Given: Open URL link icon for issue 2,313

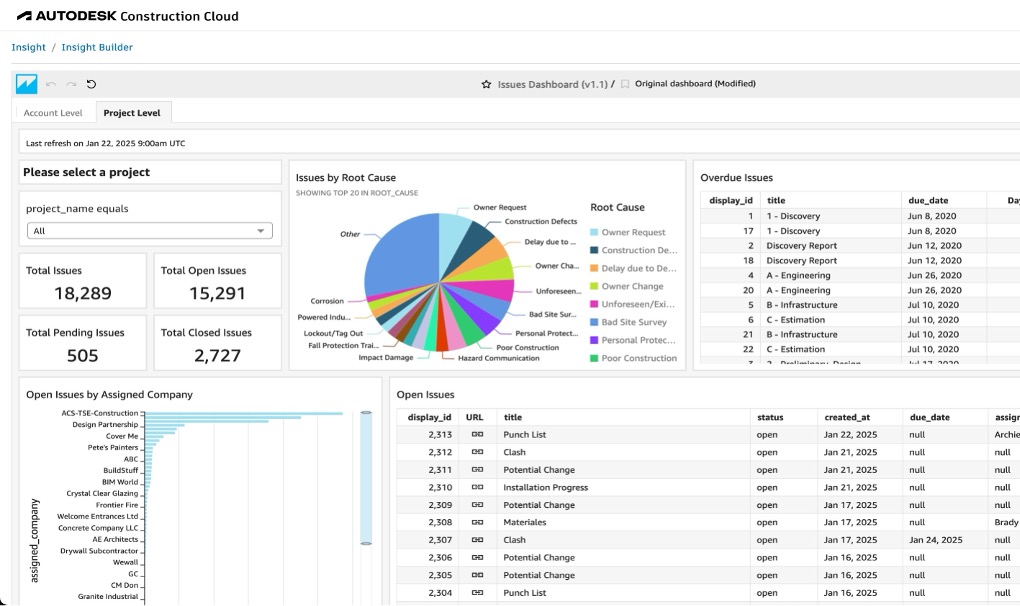Looking at the screenshot, I should point(477,434).
